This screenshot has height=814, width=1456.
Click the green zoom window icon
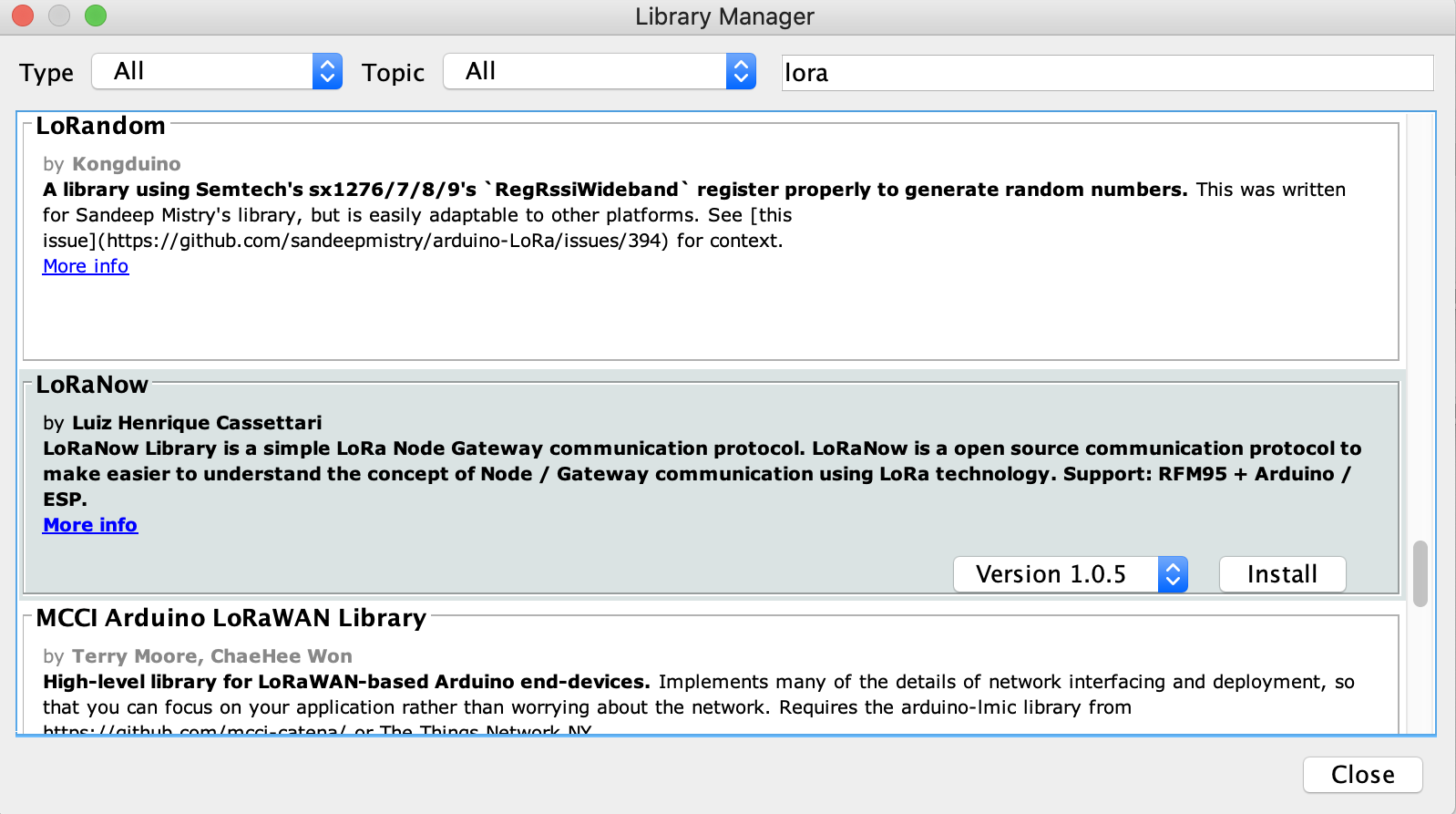[x=96, y=15]
